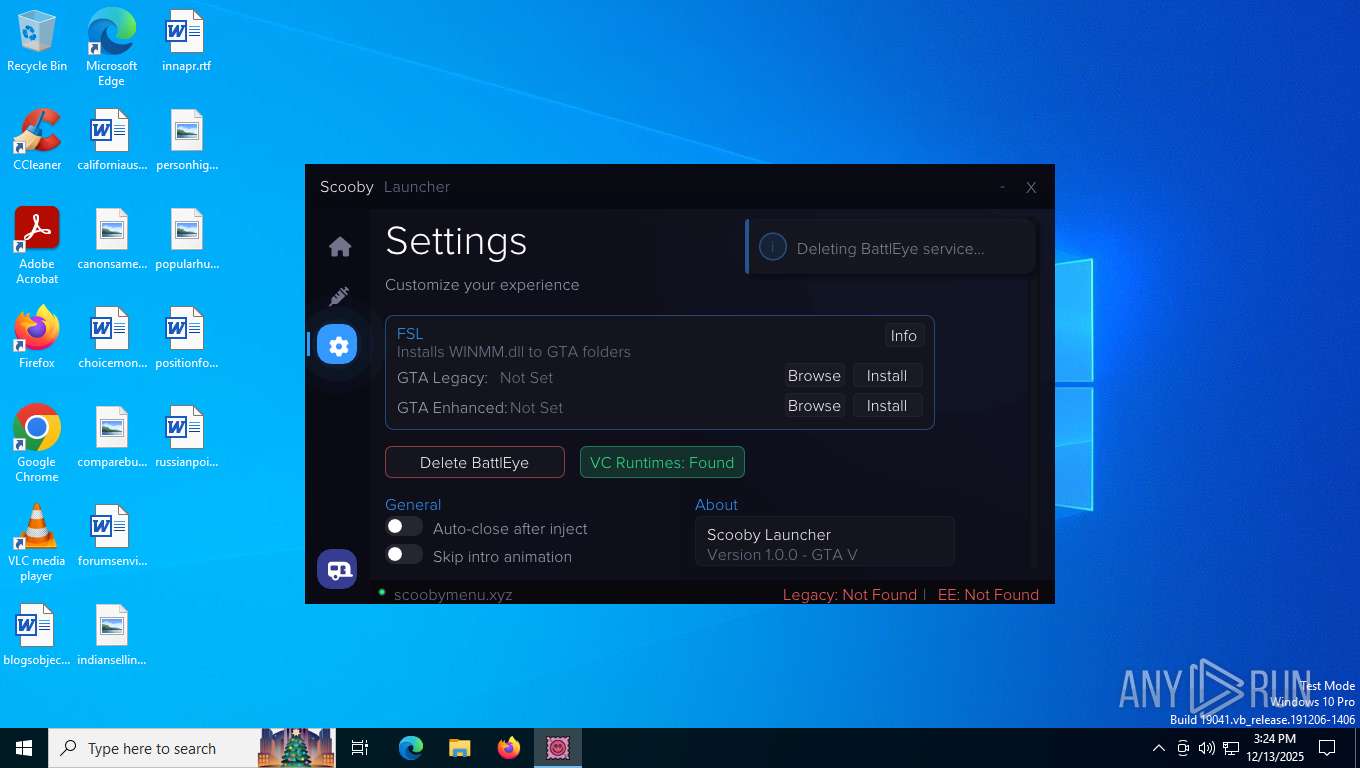Click the Scooby Launcher taskbar icon
The height and width of the screenshot is (768, 1360).
coord(558,748)
